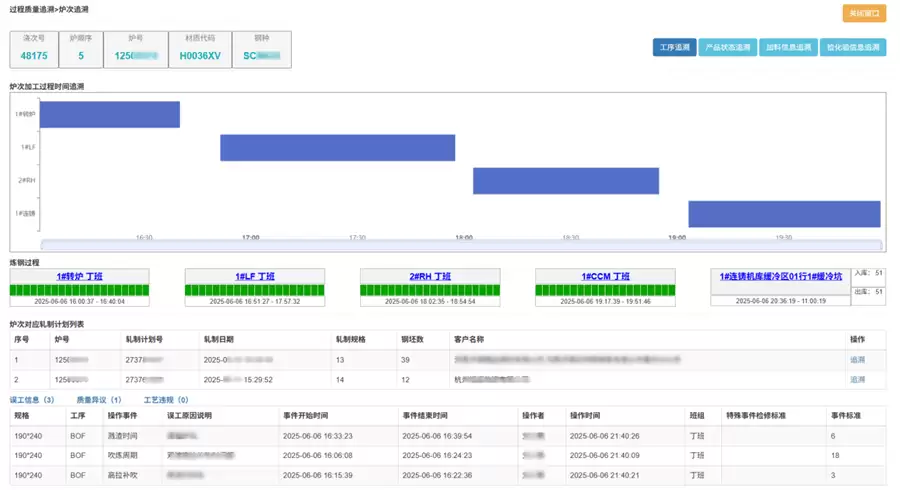Select the 工序追溯 trace tab
900x490 pixels.
[x=674, y=47]
